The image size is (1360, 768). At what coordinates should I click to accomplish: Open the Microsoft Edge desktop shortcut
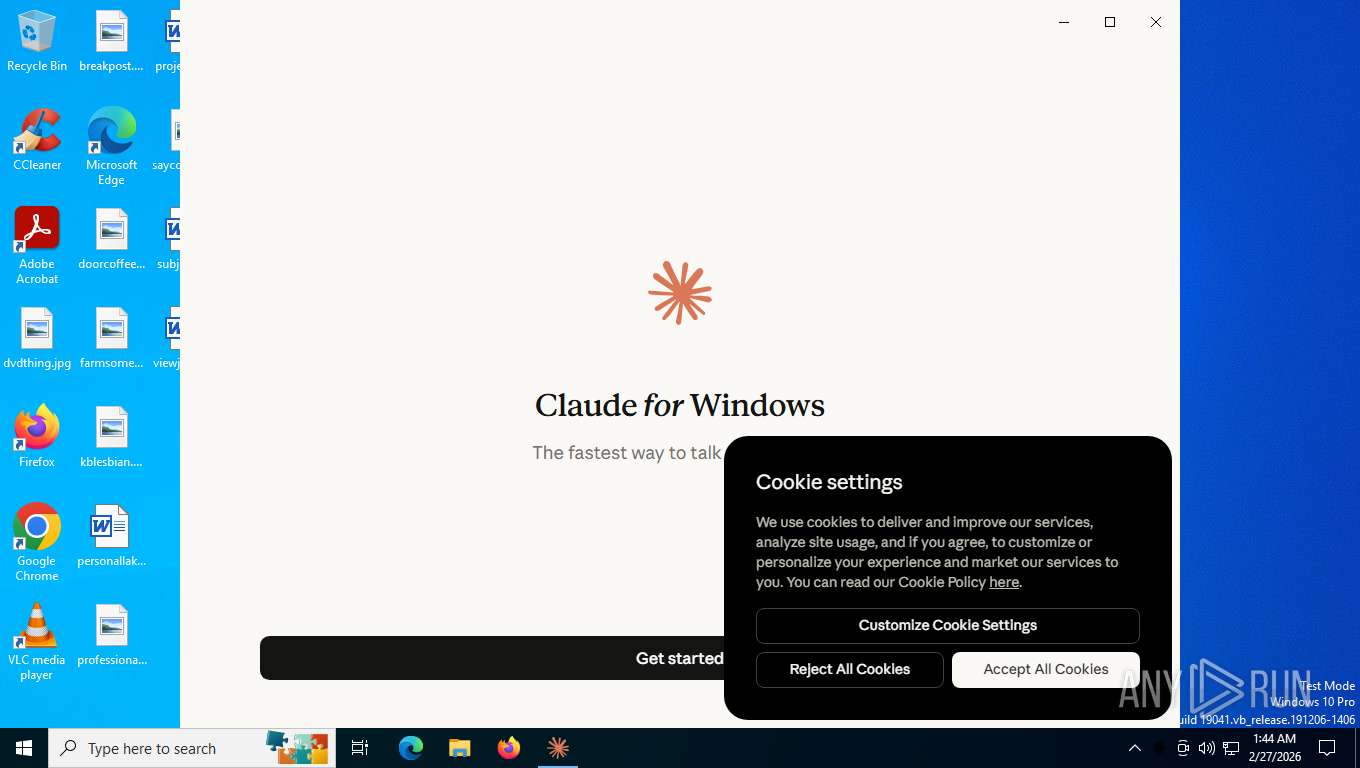pos(111,147)
